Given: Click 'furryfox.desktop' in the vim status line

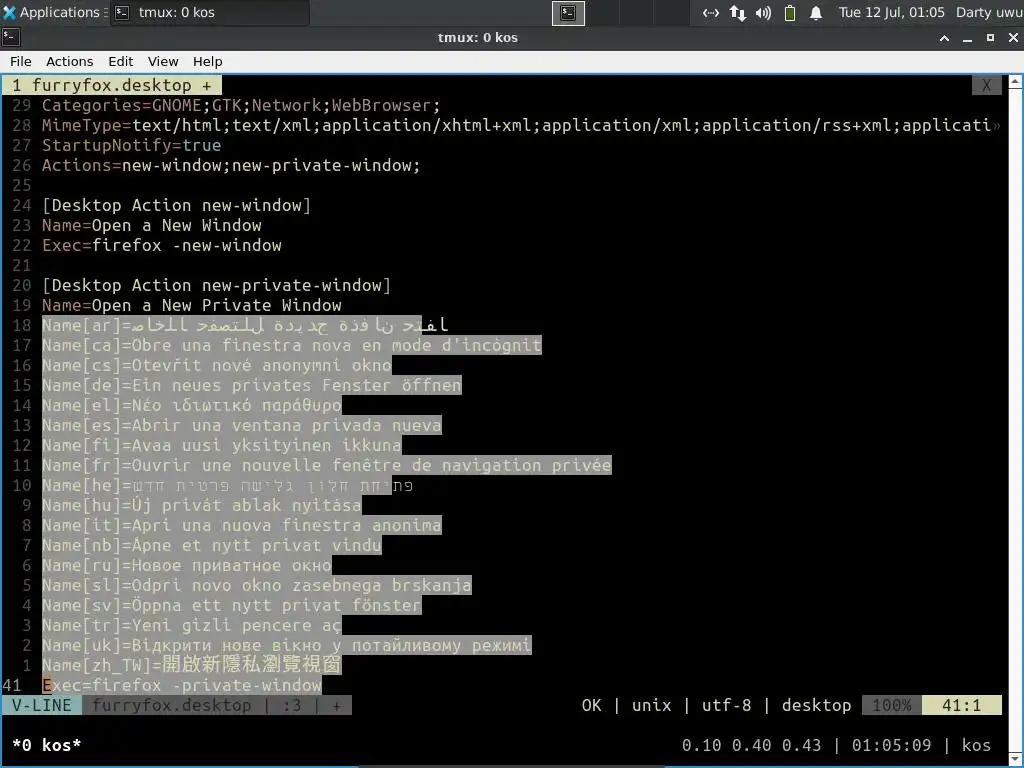Looking at the screenshot, I should click(x=171, y=705).
